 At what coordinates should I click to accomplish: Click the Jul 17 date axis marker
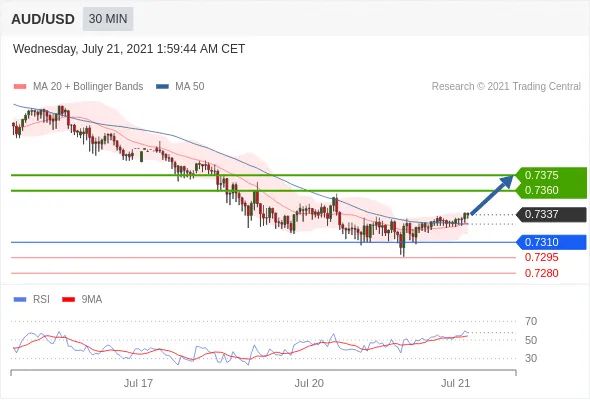point(138,383)
